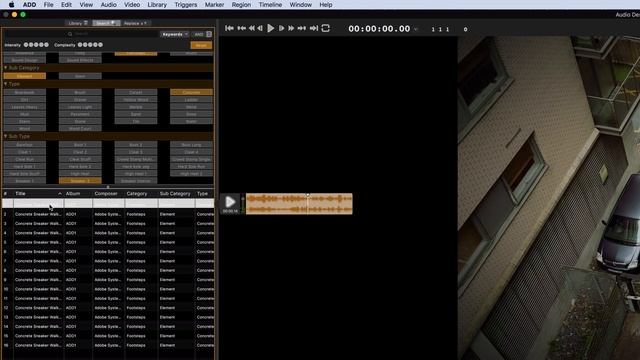Collapse the Type section
The width and height of the screenshot is (640, 360).
click(x=6, y=84)
